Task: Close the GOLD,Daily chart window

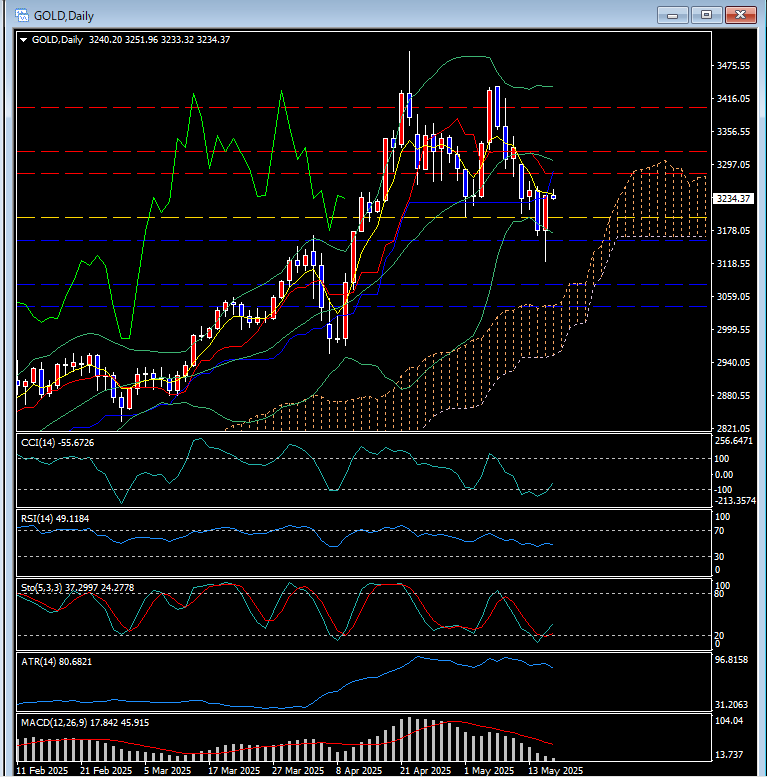Action: 740,15
